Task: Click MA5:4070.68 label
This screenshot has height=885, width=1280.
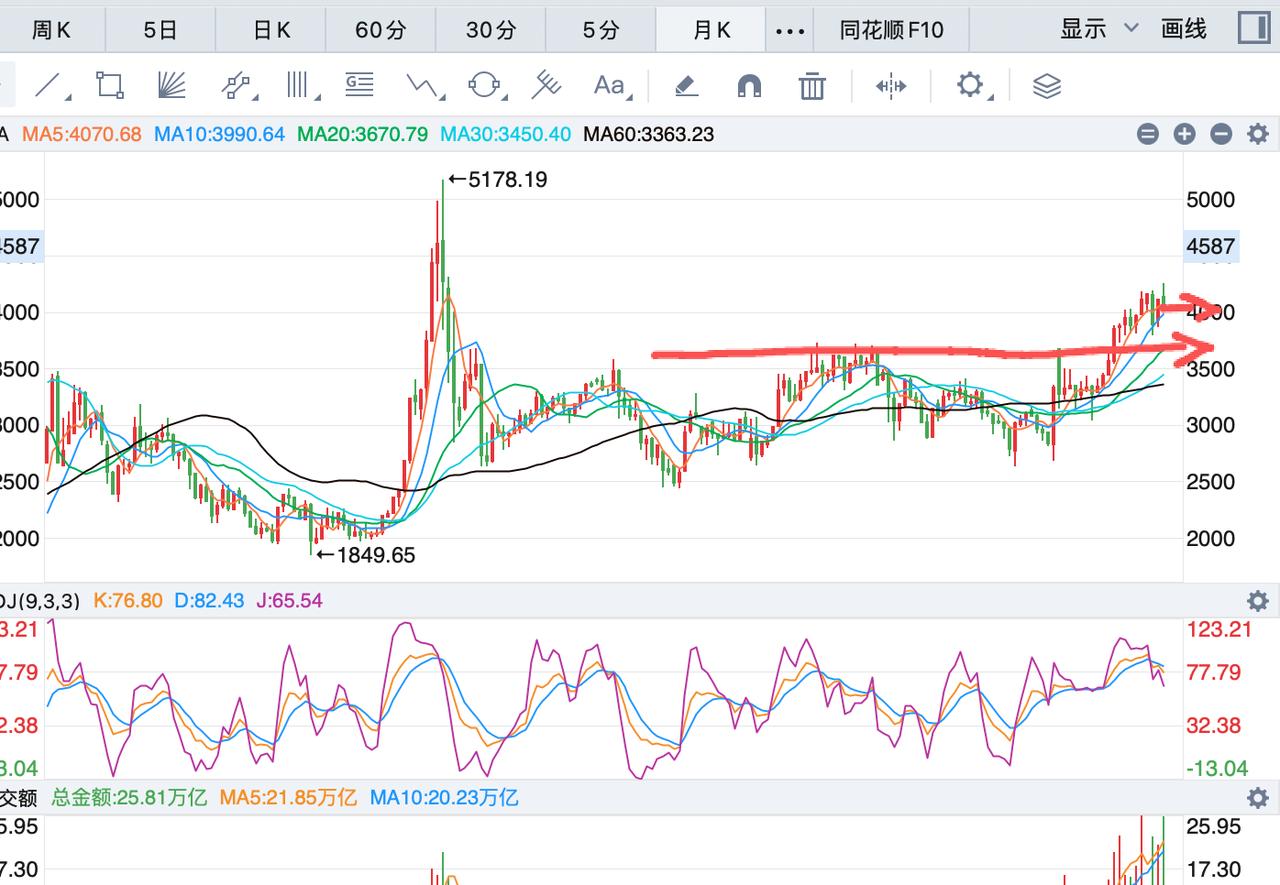Action: (x=82, y=134)
